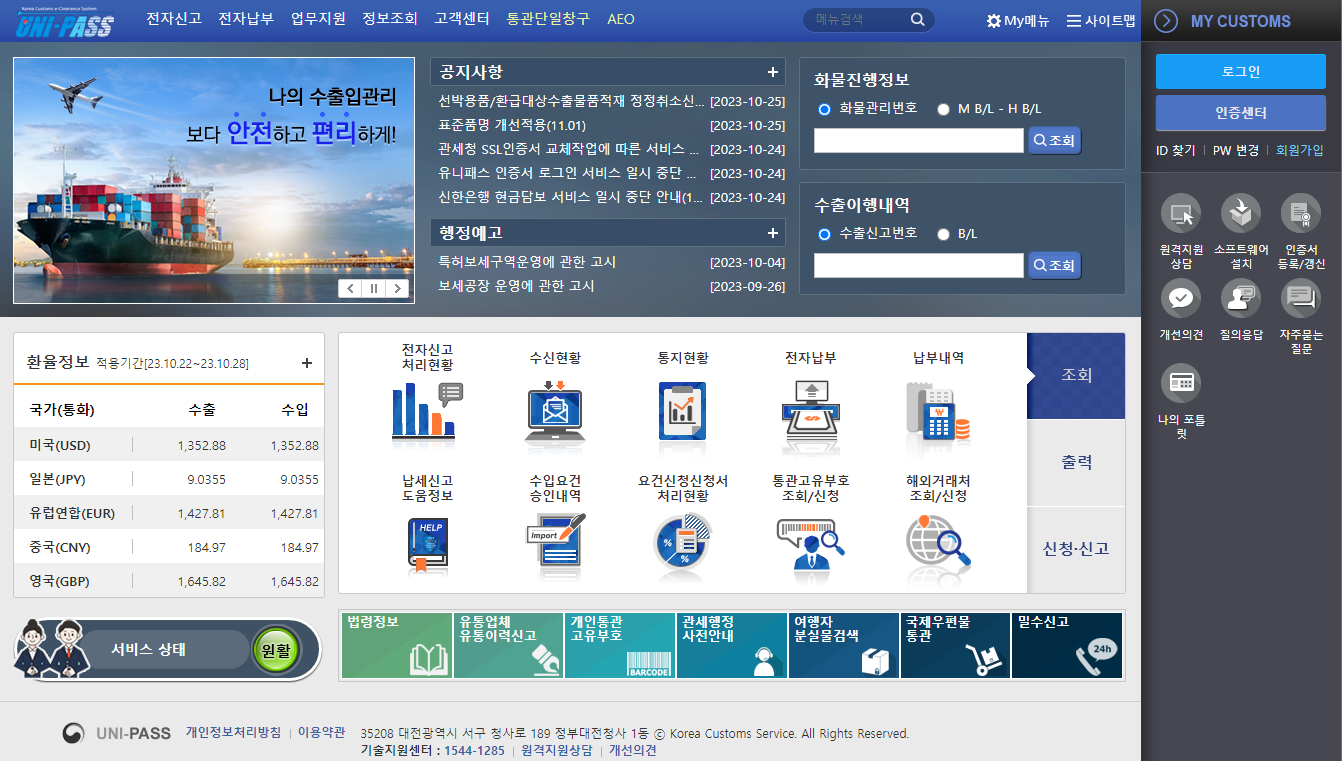The width and height of the screenshot is (1342, 761).
Task: Open the 여행자 분실물검색 tile
Action: (x=843, y=645)
